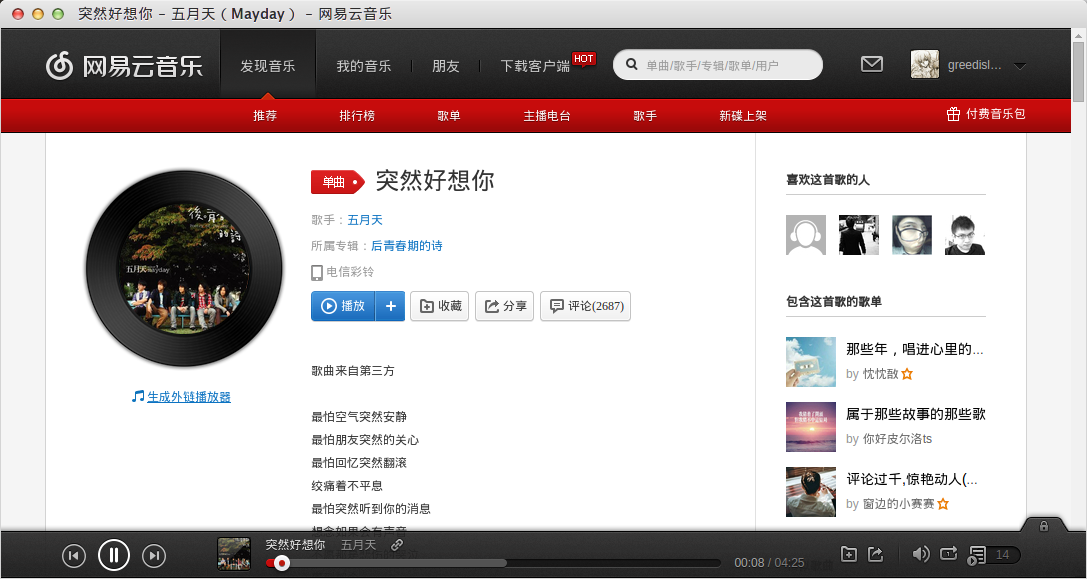Screen dimensions: 1087x579
Task: Pause the current song
Action: point(114,555)
